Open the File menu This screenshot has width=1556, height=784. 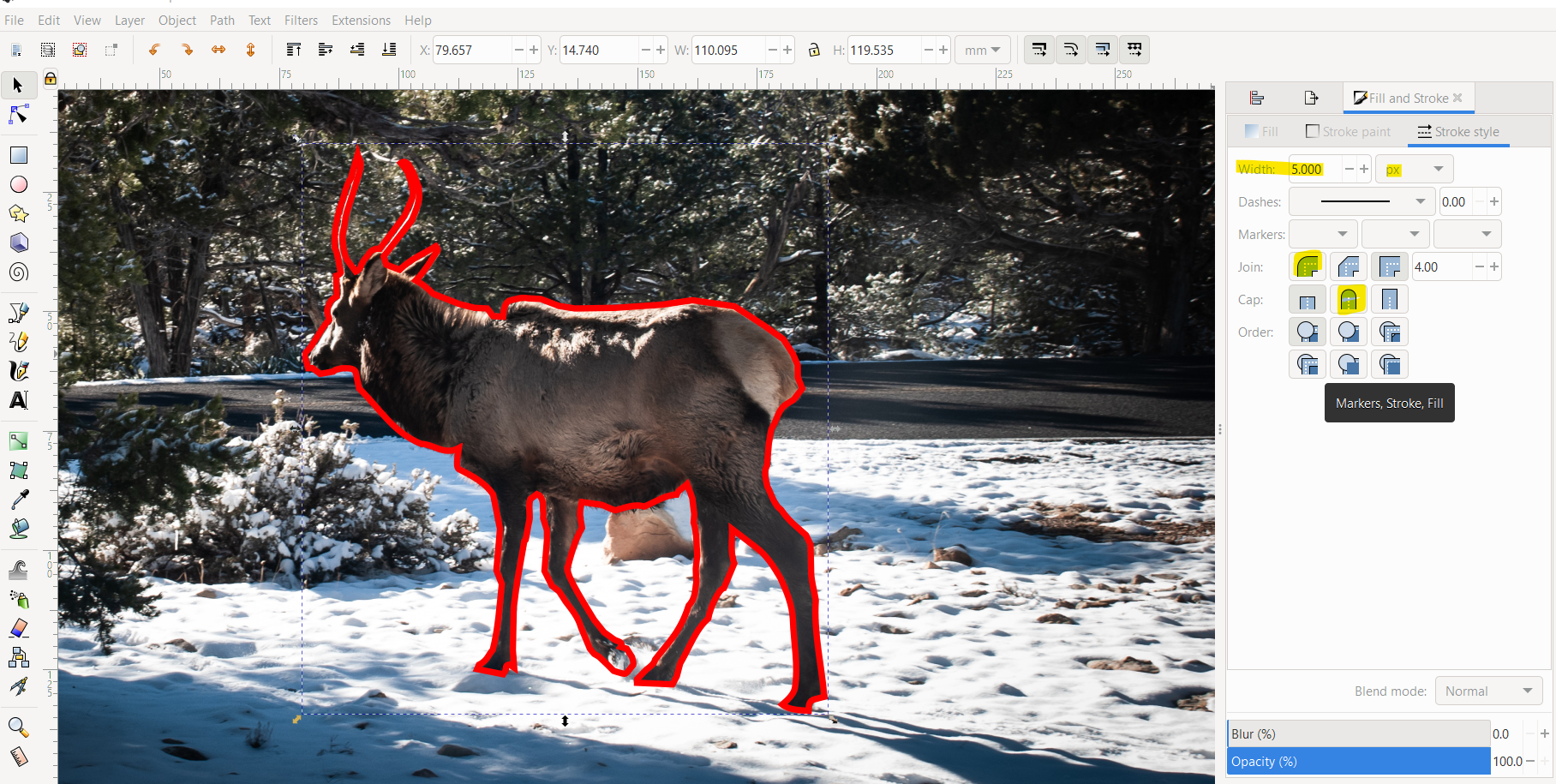[14, 20]
